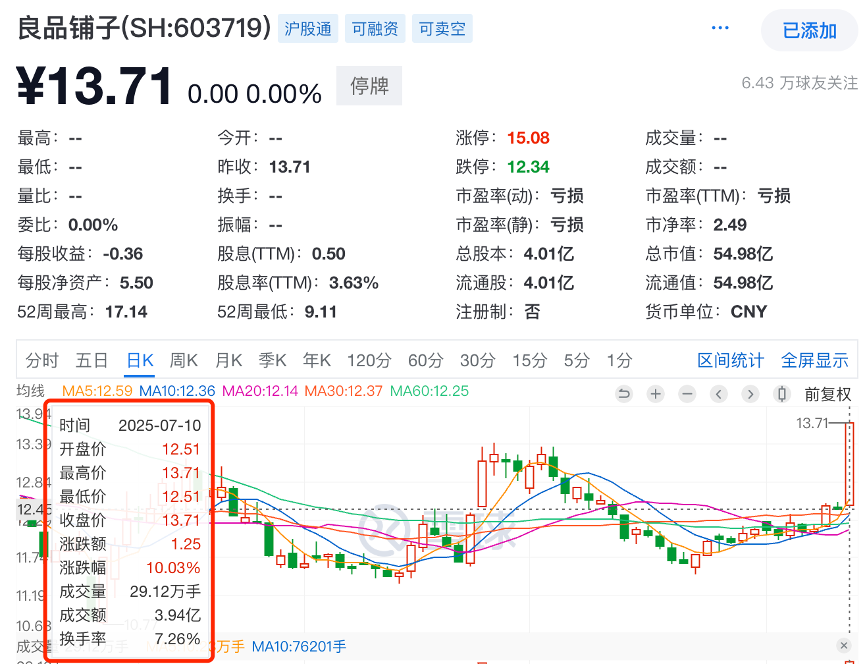Switch to the 周K chart tab
866x664 pixels.
184,360
